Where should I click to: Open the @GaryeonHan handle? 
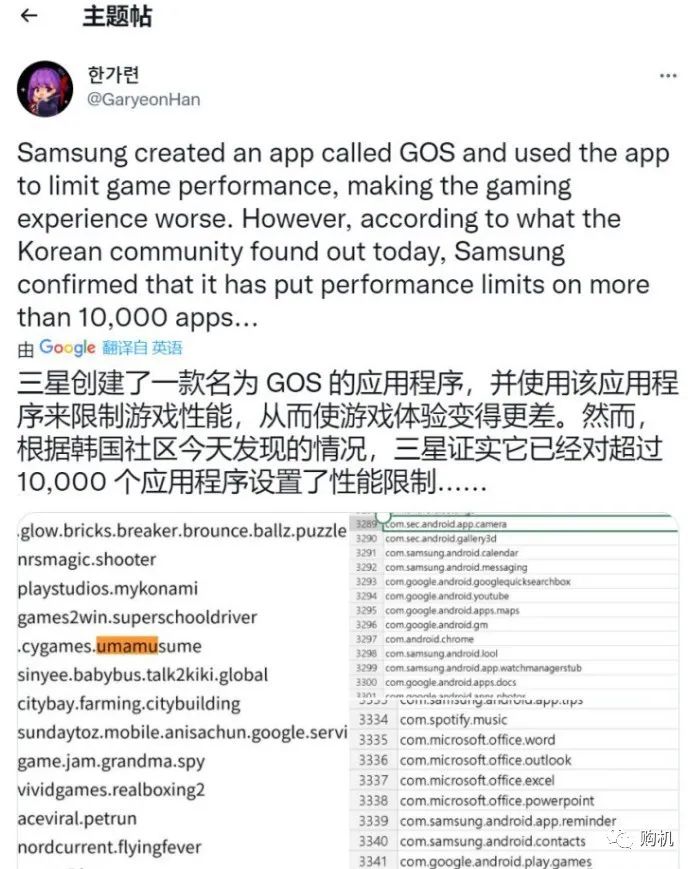coord(144,100)
